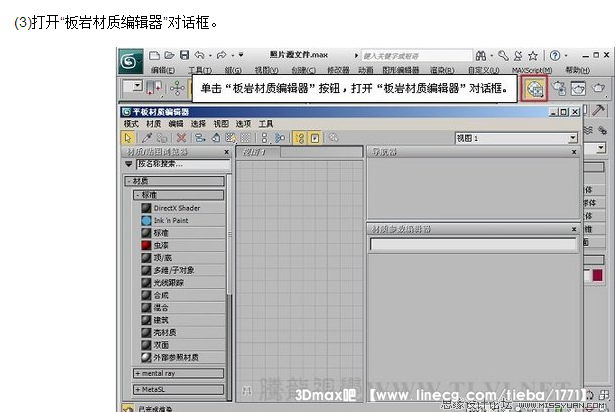Click the hammer Utilities tab icon
The width and height of the screenshot is (616, 412).
tap(598, 110)
